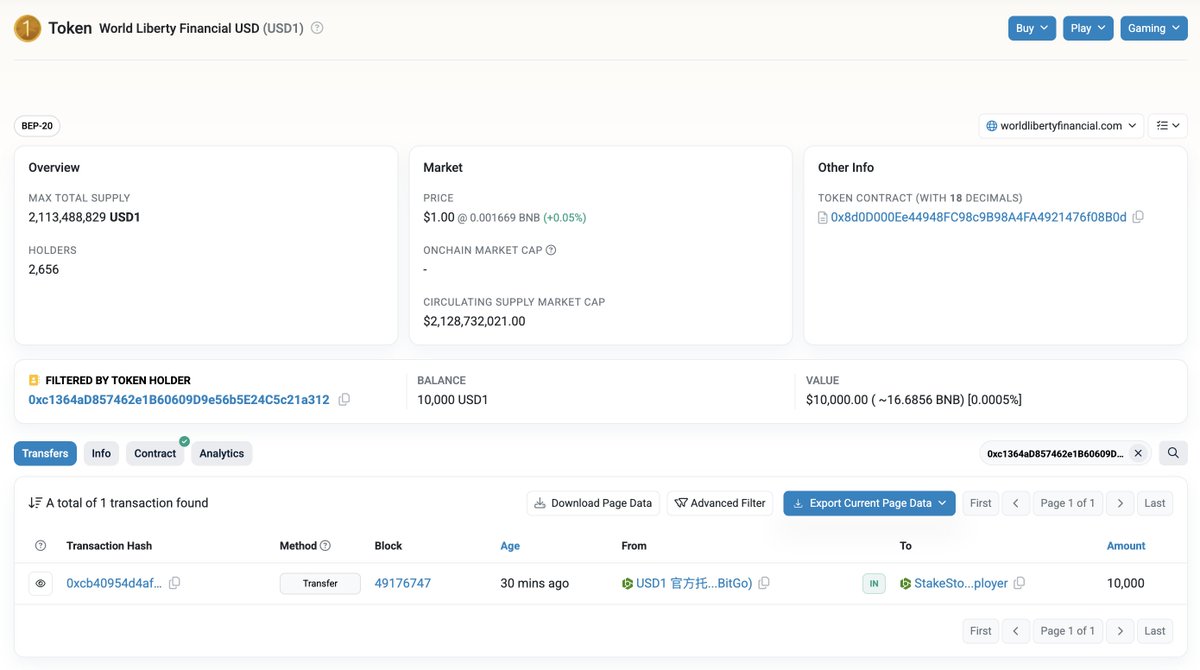Preview transaction details with eye icon
Image resolution: width=1200 pixels, height=670 pixels.
[x=40, y=583]
